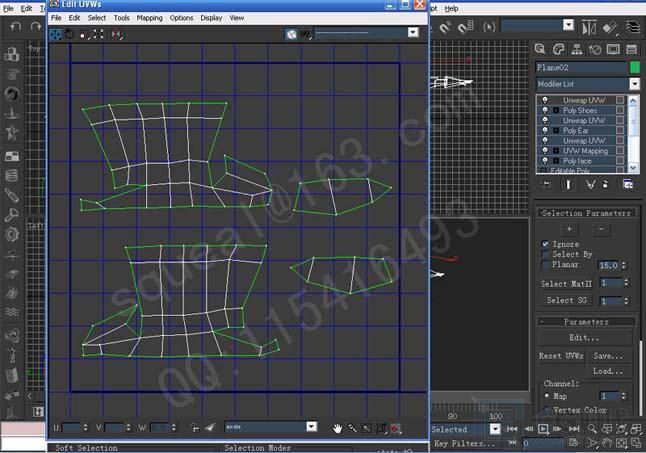Viewport: 646px width, 453px height.
Task: Toggle lightbulb of Poly Ear modifier
Action: 545,131
